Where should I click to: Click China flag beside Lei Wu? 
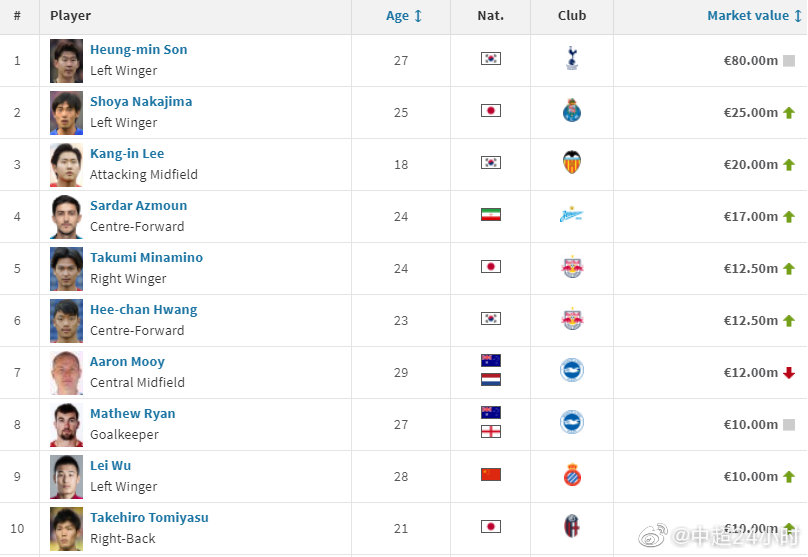point(491,475)
